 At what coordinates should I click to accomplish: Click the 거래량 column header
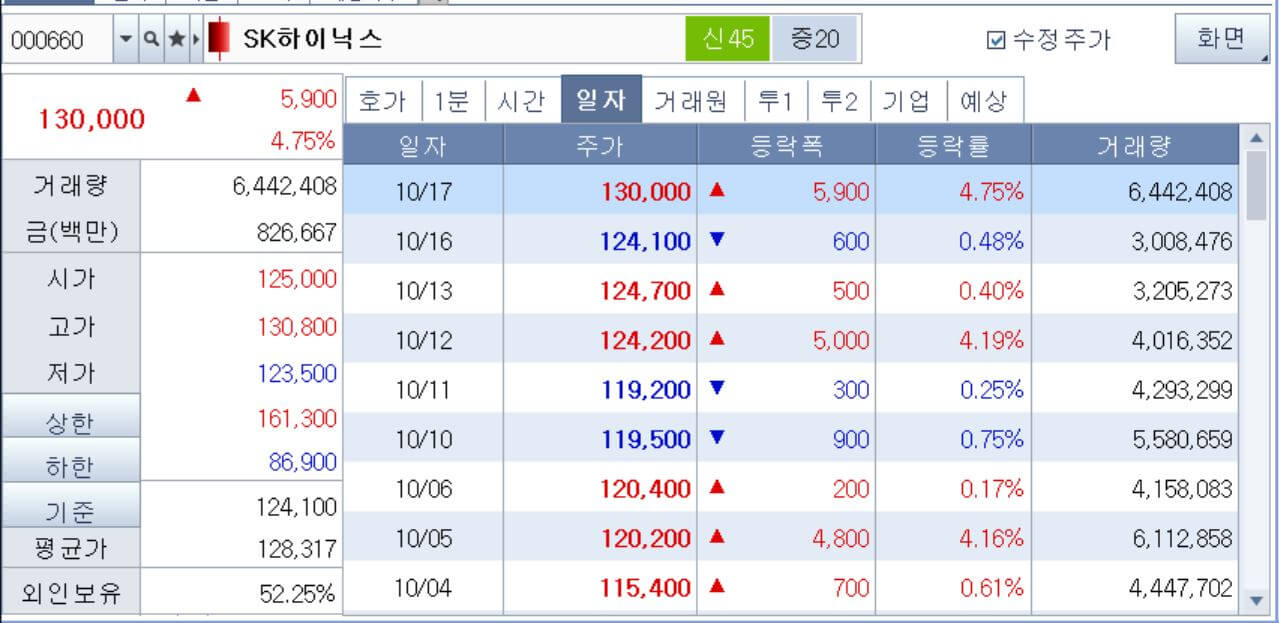pos(1135,146)
